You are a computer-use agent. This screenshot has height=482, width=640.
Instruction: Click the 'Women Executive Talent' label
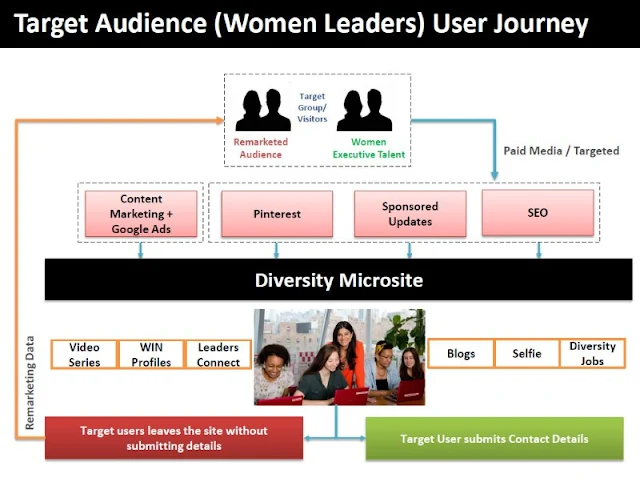(369, 148)
